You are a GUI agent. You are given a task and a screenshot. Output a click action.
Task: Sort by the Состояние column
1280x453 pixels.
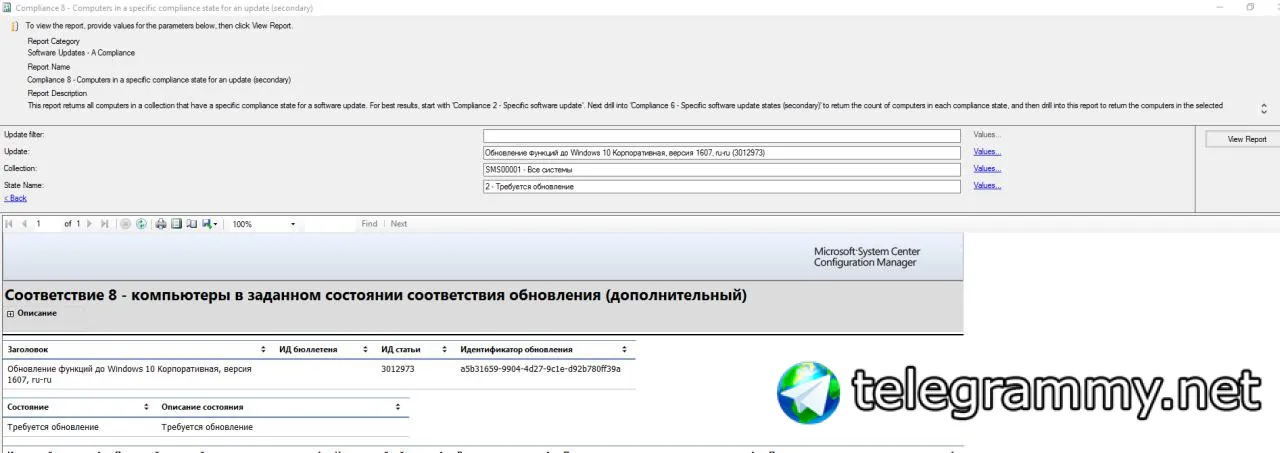(148, 407)
